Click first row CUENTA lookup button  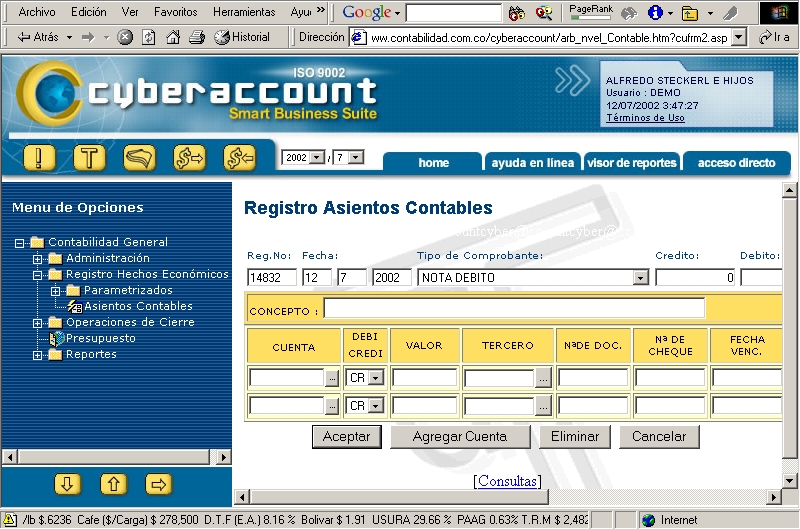point(332,378)
